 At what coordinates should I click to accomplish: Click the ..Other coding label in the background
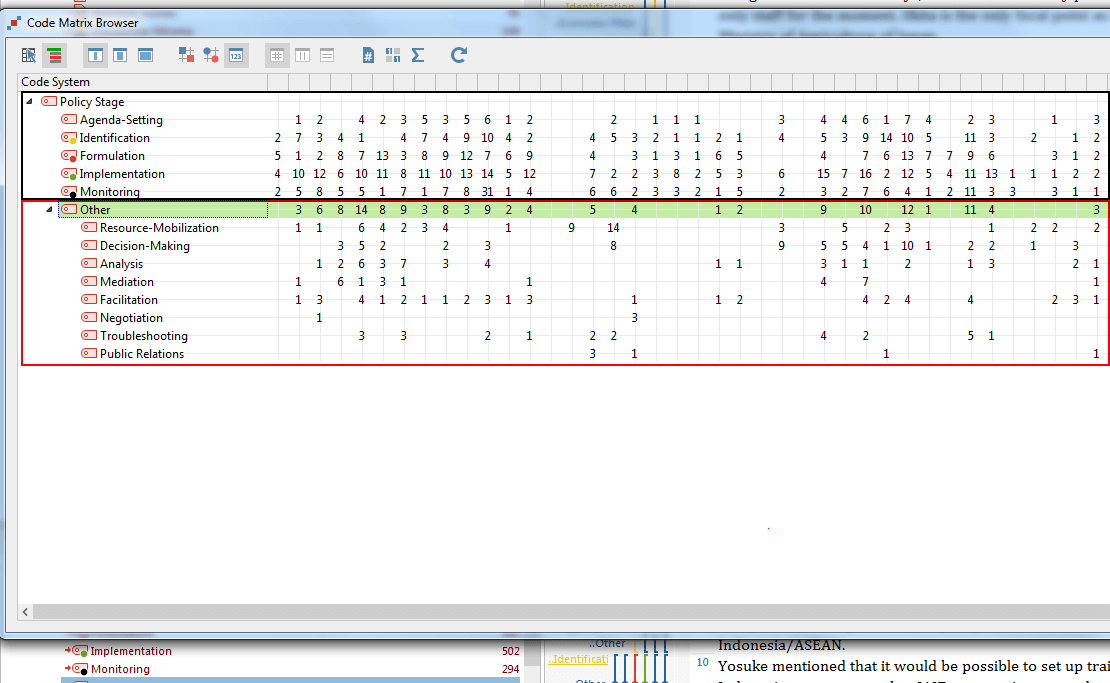607,643
